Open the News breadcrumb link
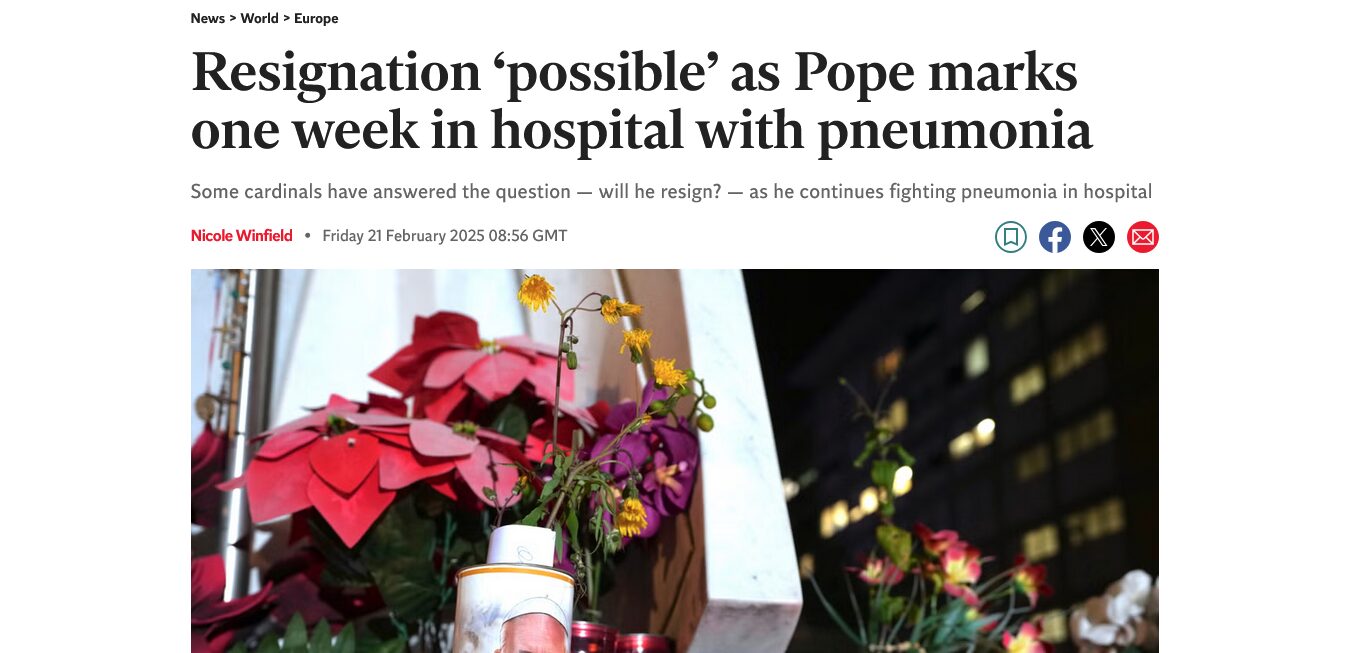1349x653 pixels. click(208, 18)
